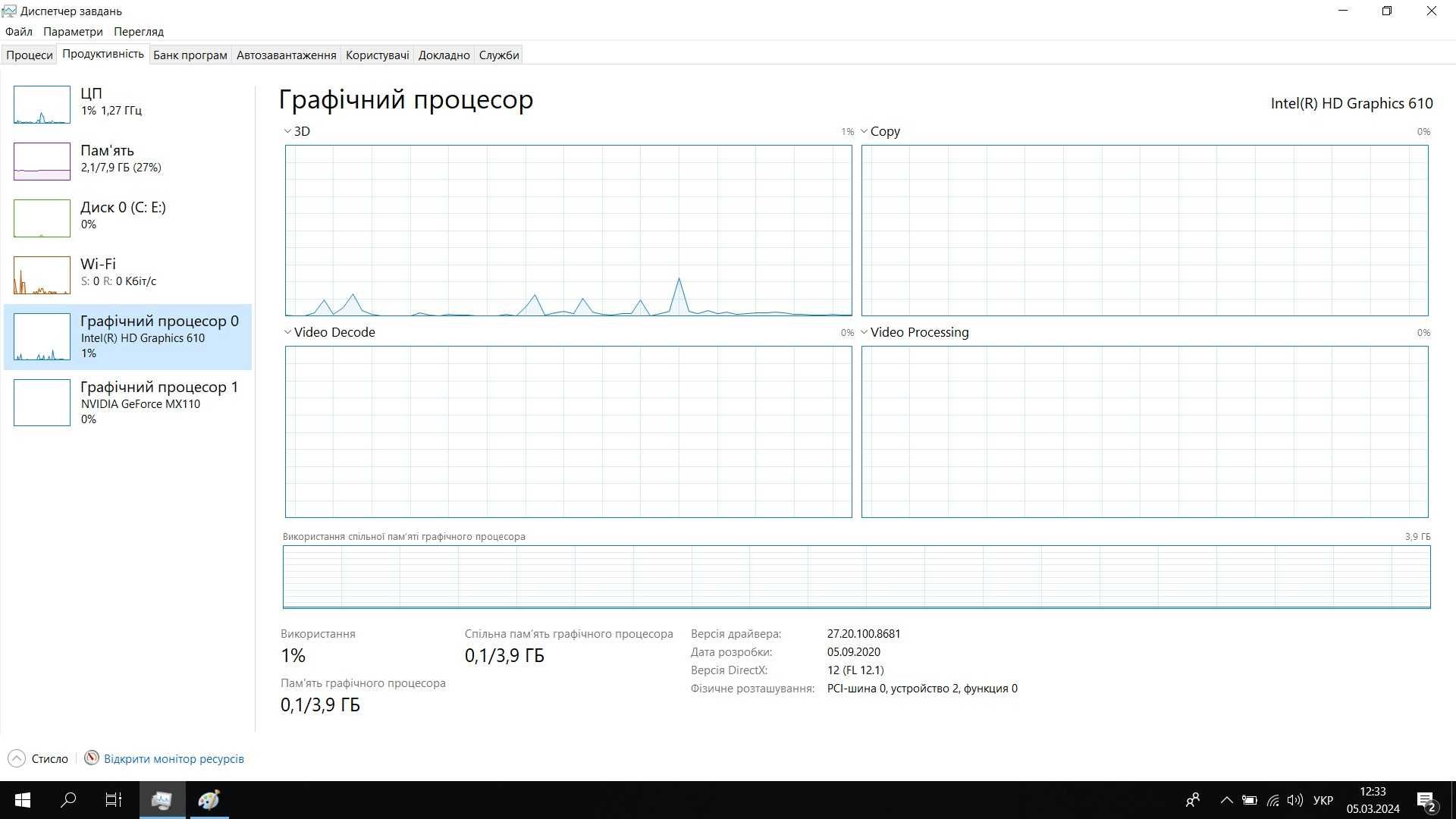Open the Параметри menu
This screenshot has width=1456, height=819.
point(73,32)
